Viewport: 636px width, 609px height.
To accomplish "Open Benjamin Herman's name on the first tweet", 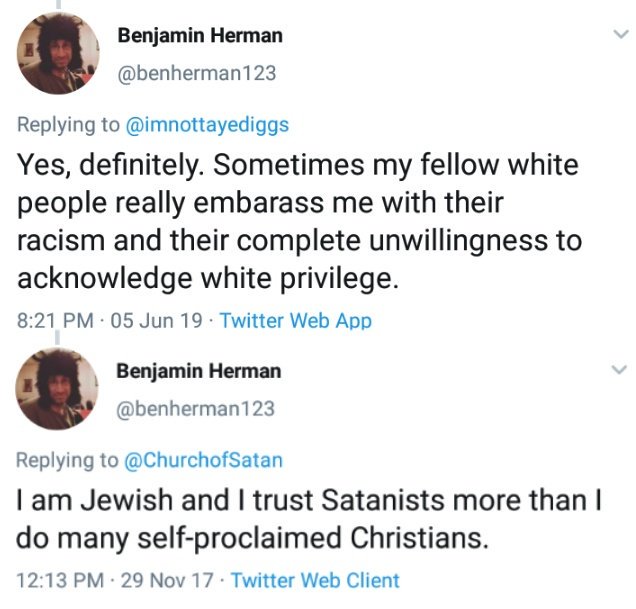I will point(200,35).
